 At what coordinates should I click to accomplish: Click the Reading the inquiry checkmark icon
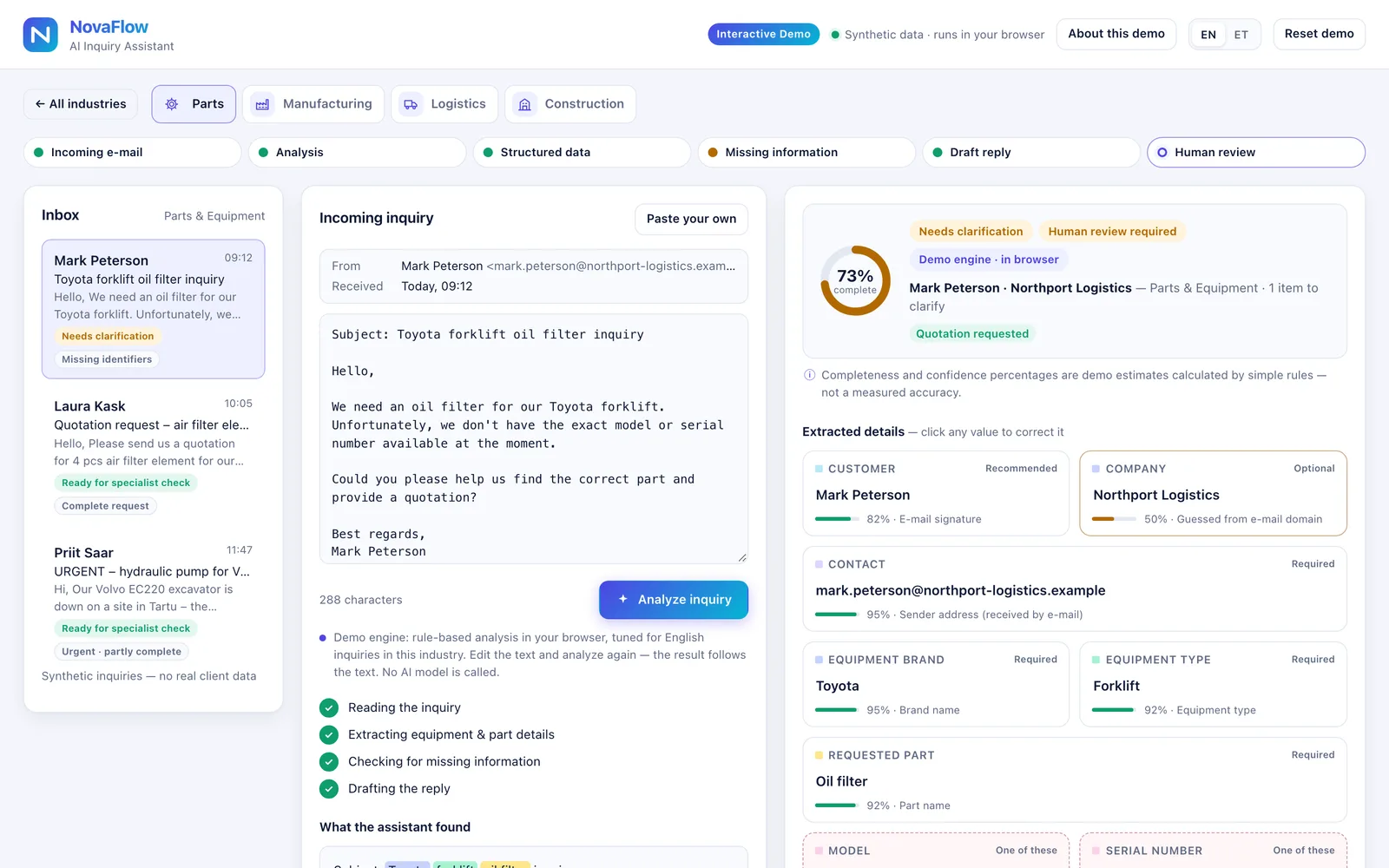(329, 708)
